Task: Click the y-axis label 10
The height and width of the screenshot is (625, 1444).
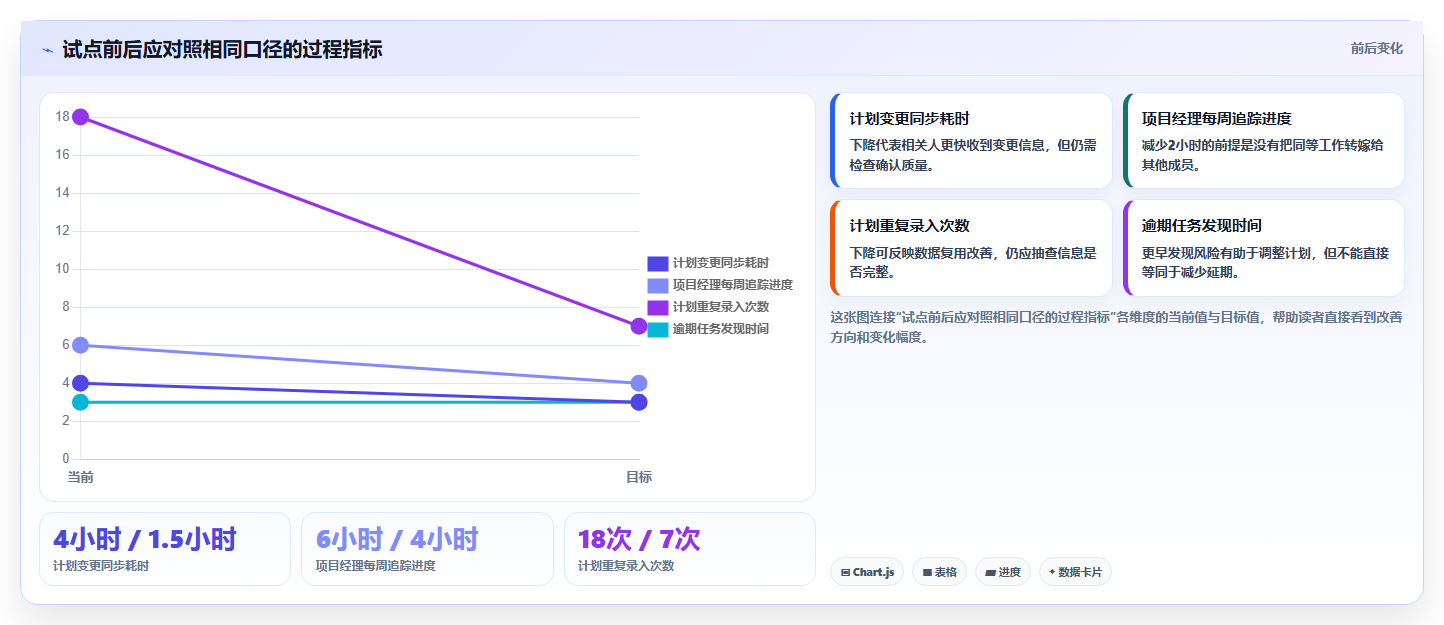Action: (62, 269)
